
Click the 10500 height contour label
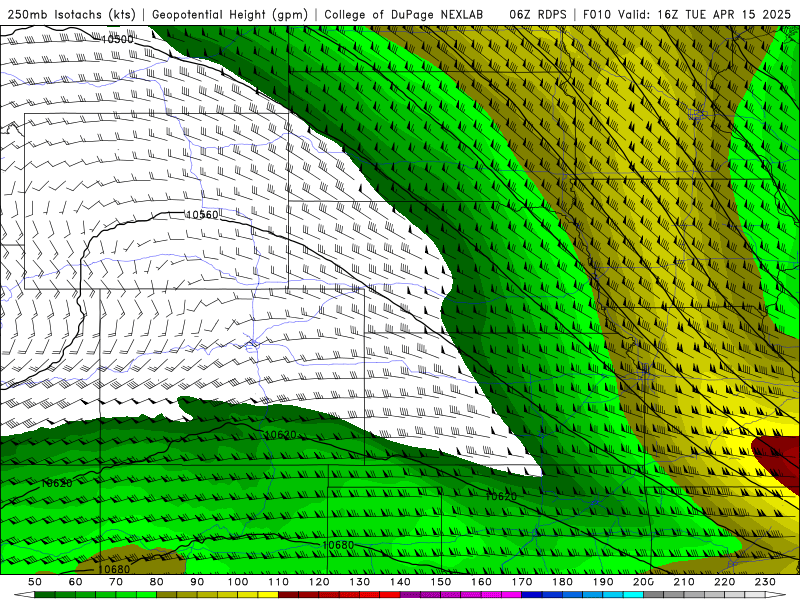pos(117,39)
